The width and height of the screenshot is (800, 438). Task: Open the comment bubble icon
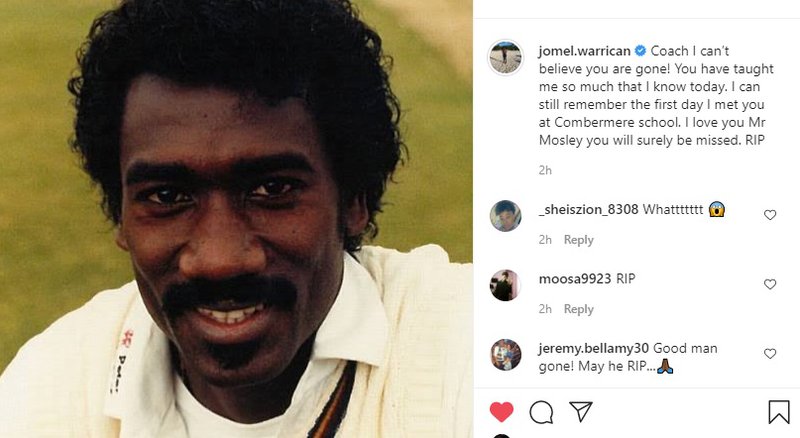click(541, 412)
